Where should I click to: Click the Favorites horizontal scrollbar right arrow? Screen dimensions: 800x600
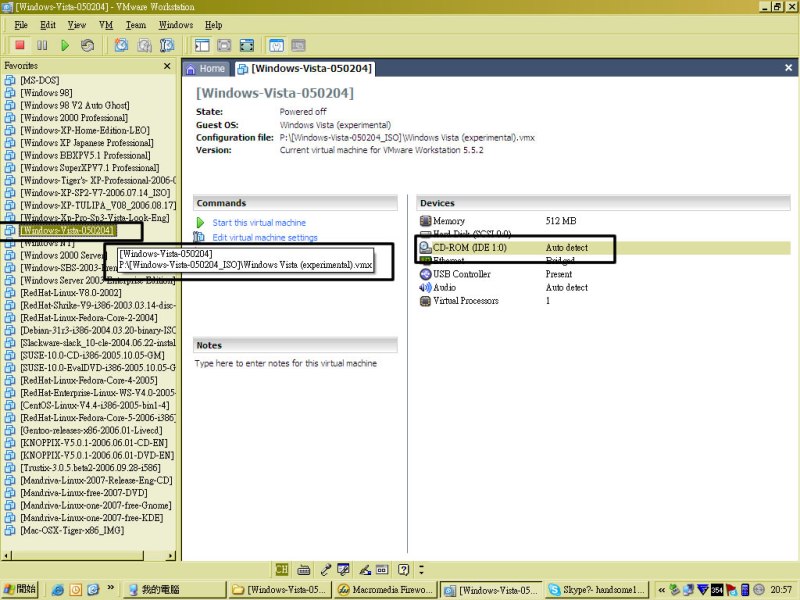(170, 555)
